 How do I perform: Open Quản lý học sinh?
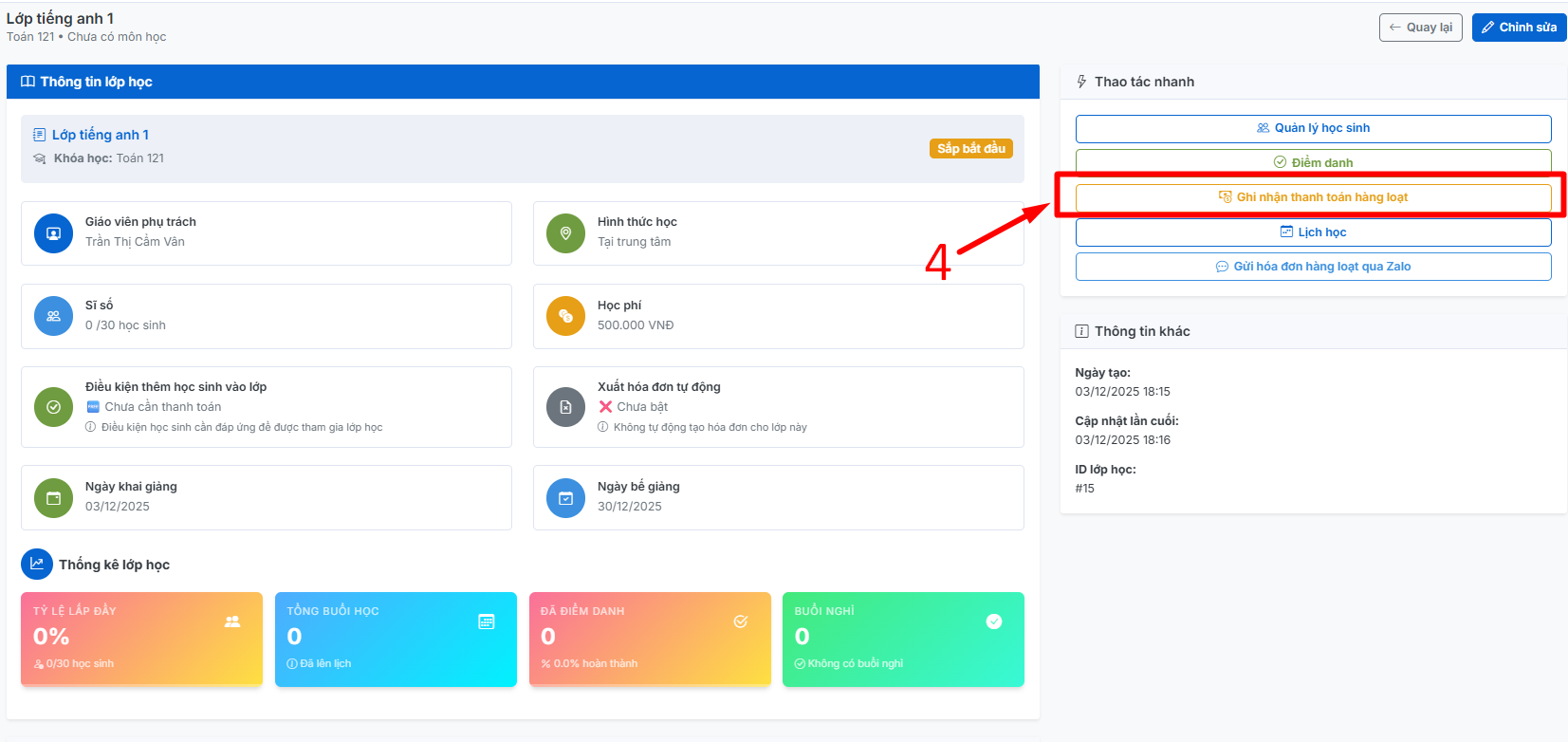[x=1313, y=128]
